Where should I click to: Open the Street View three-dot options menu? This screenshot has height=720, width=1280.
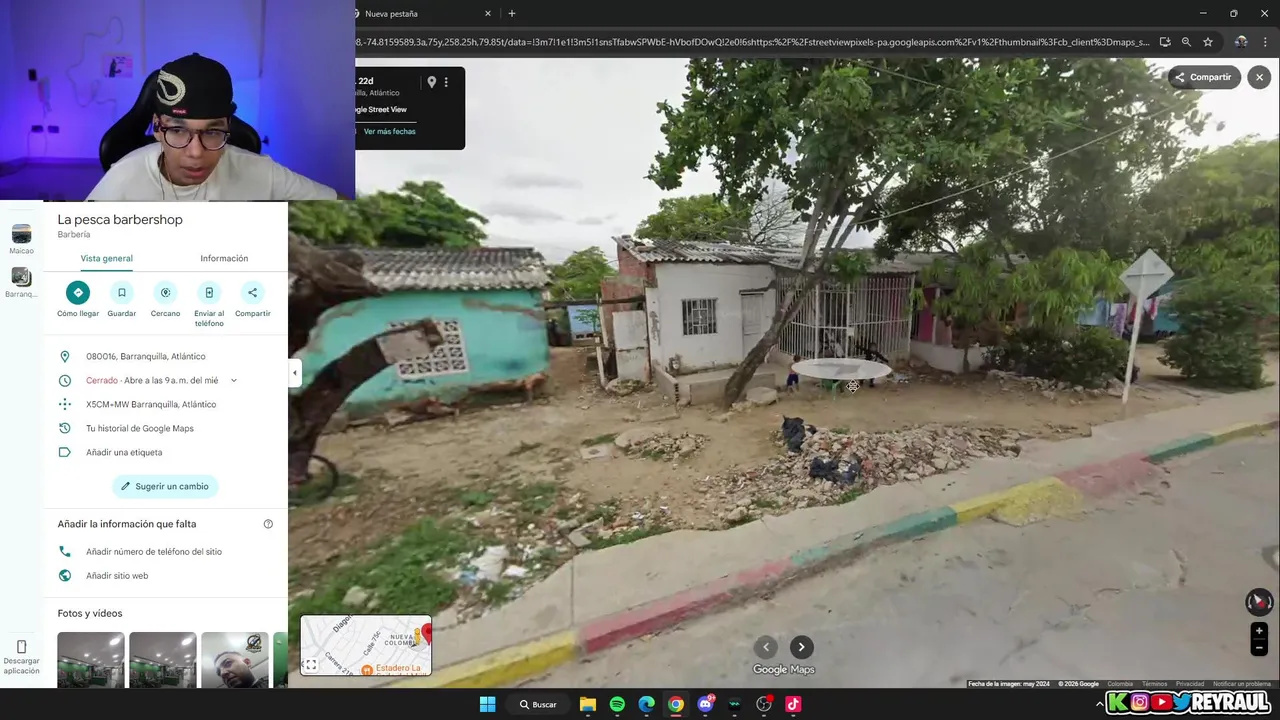click(x=446, y=82)
